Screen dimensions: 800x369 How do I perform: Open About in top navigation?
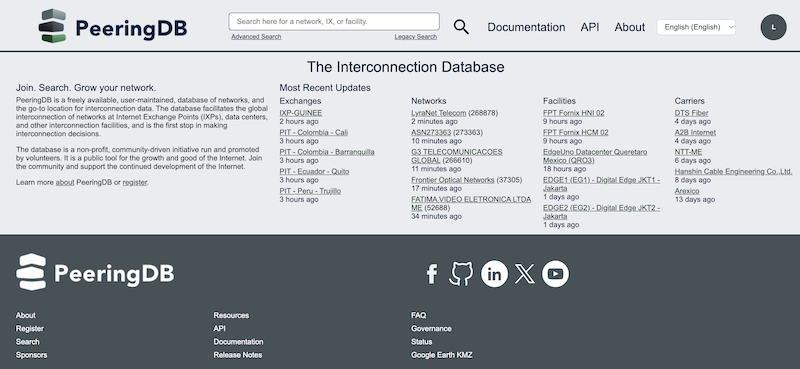tap(630, 27)
